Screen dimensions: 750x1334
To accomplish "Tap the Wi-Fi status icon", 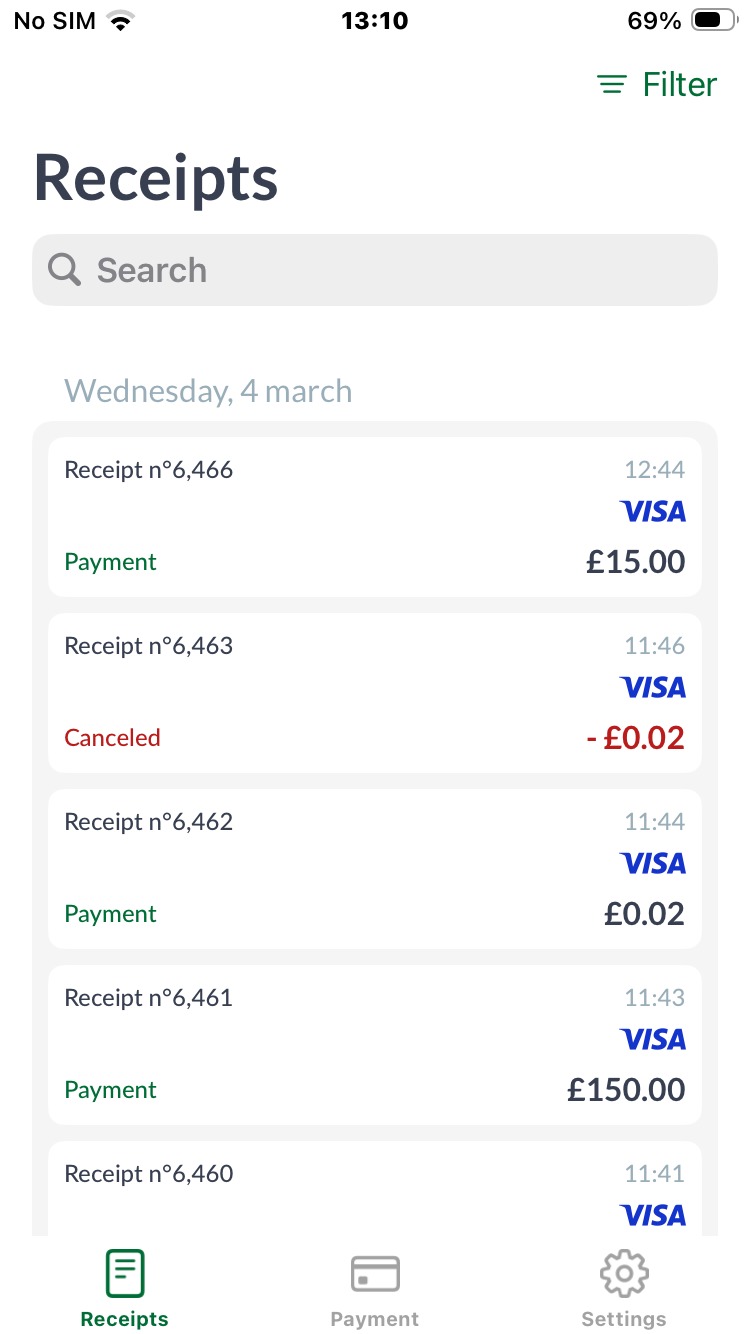I will 122,21.
